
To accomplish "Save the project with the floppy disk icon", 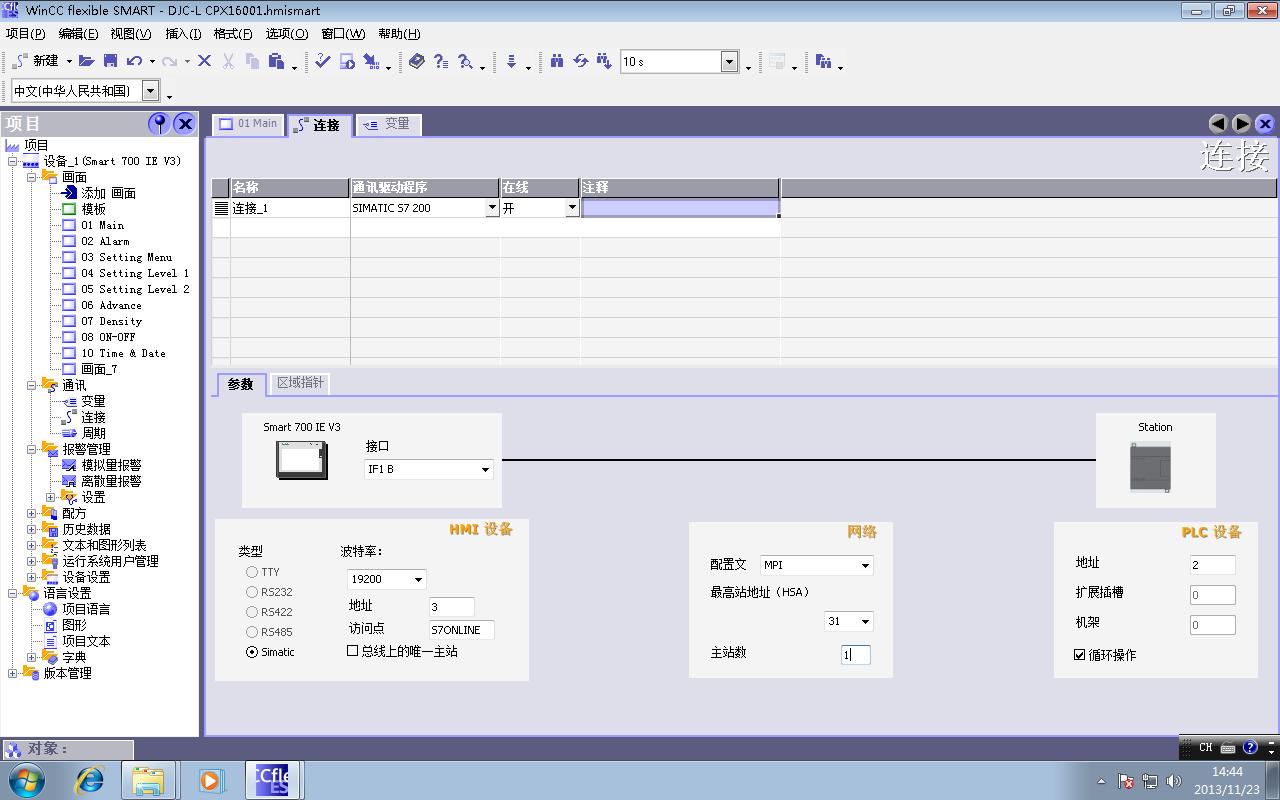I will [x=111, y=61].
